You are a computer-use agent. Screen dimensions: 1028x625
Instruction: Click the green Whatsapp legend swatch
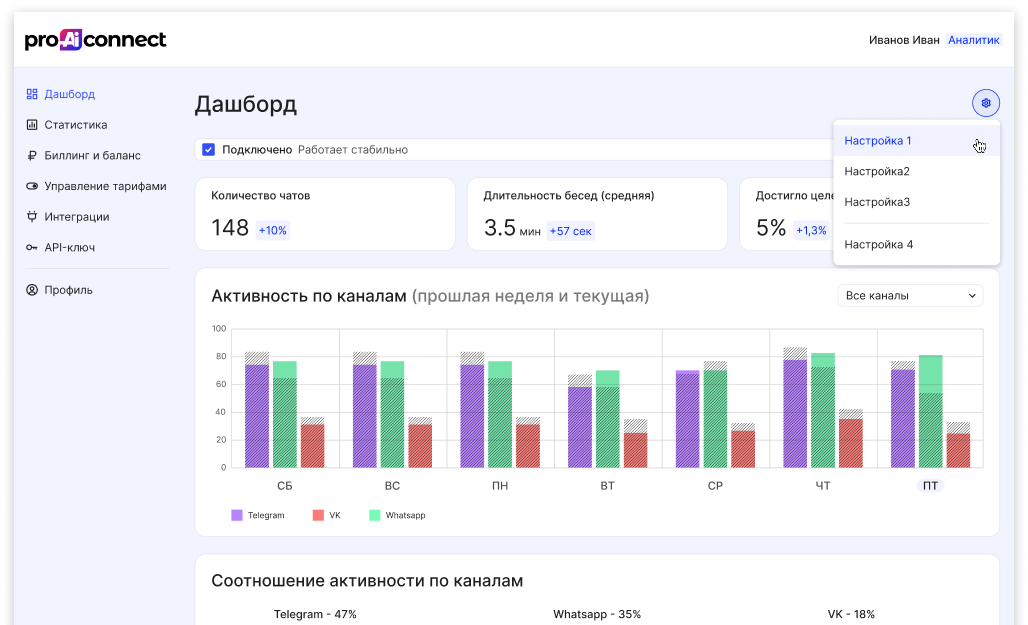tap(375, 515)
